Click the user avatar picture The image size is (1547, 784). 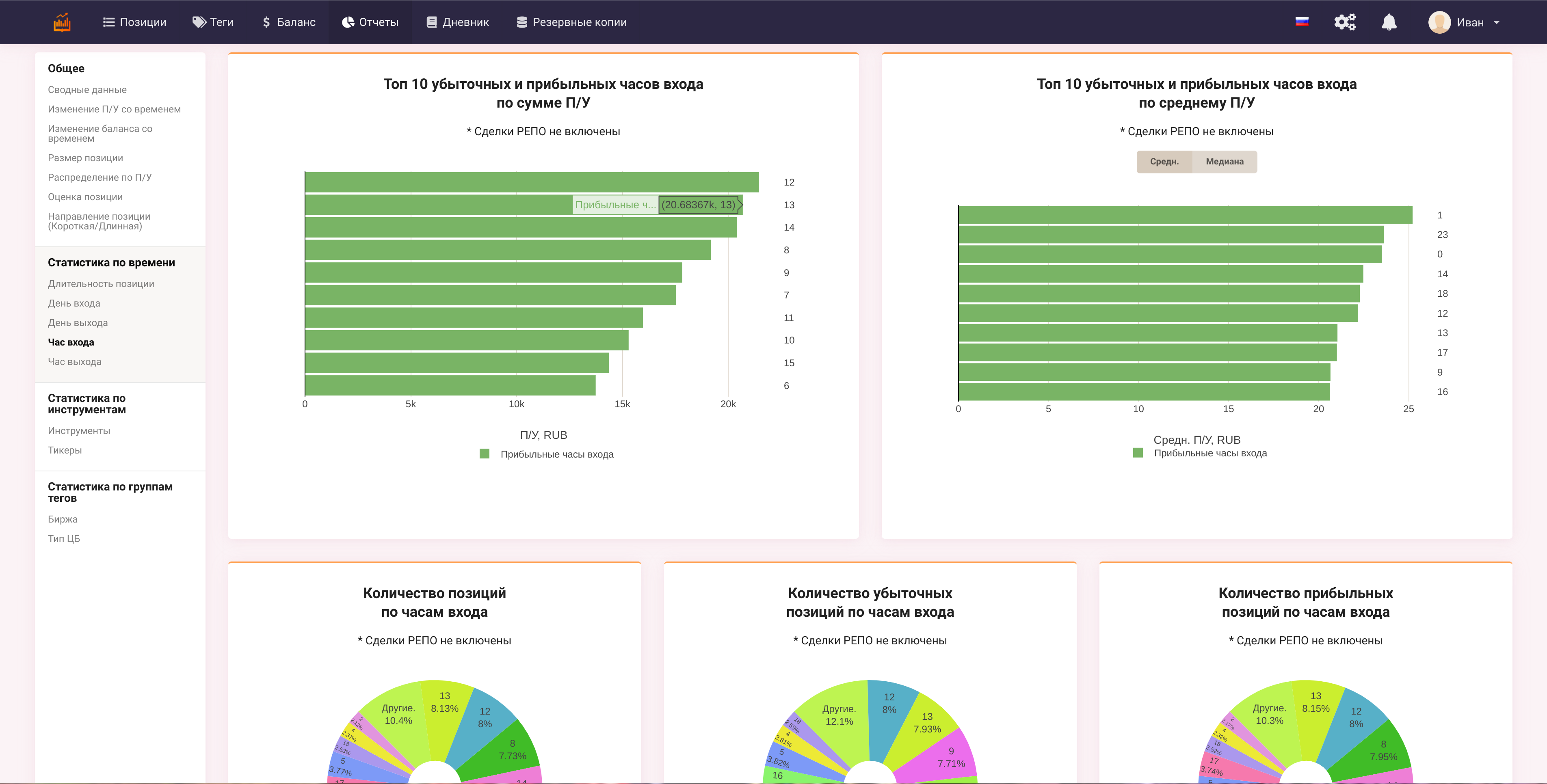(1439, 23)
